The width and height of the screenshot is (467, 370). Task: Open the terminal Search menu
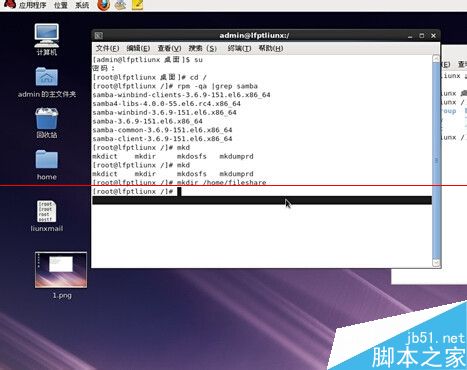point(203,48)
